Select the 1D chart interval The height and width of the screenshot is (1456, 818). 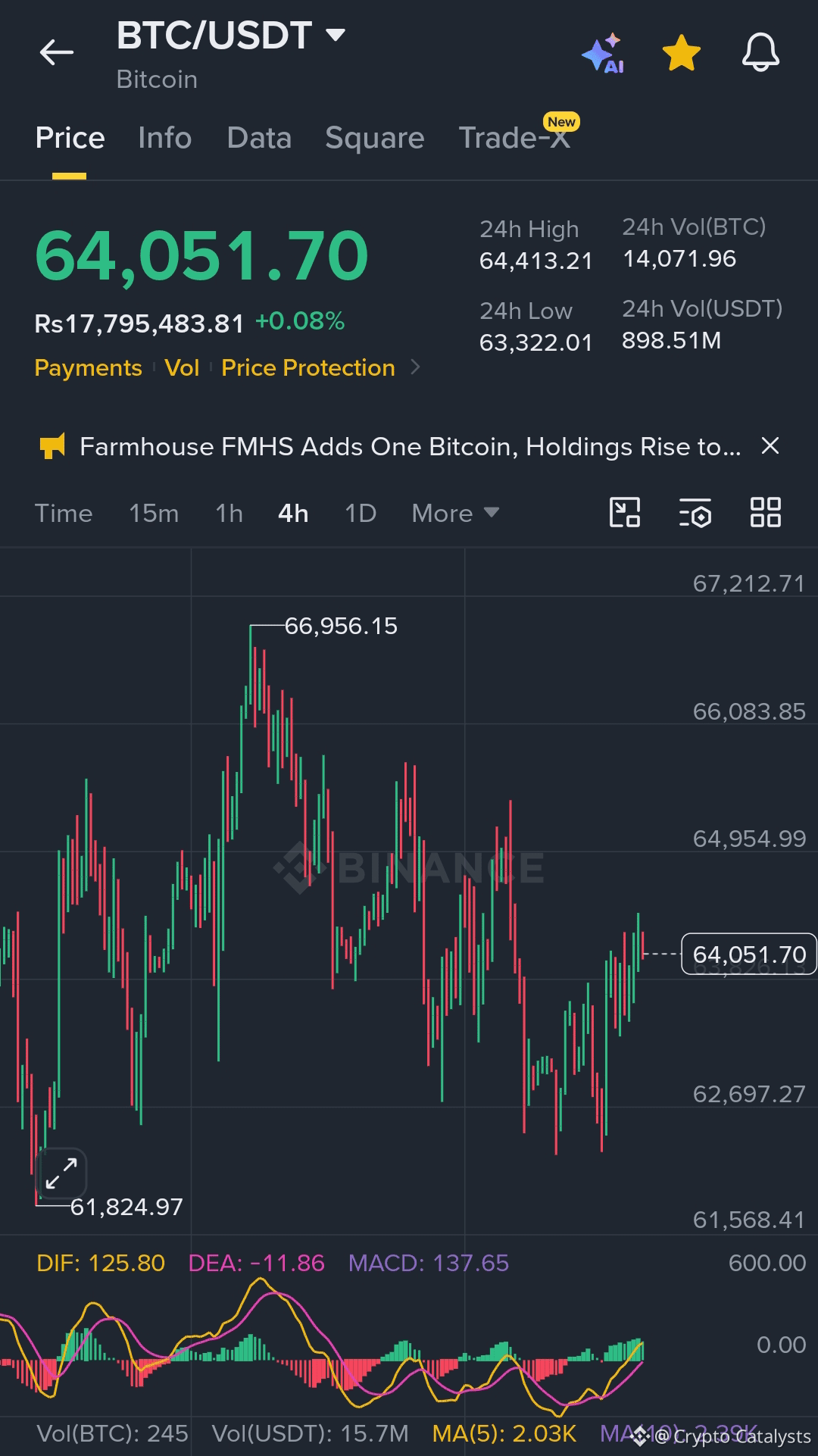pyautogui.click(x=361, y=514)
